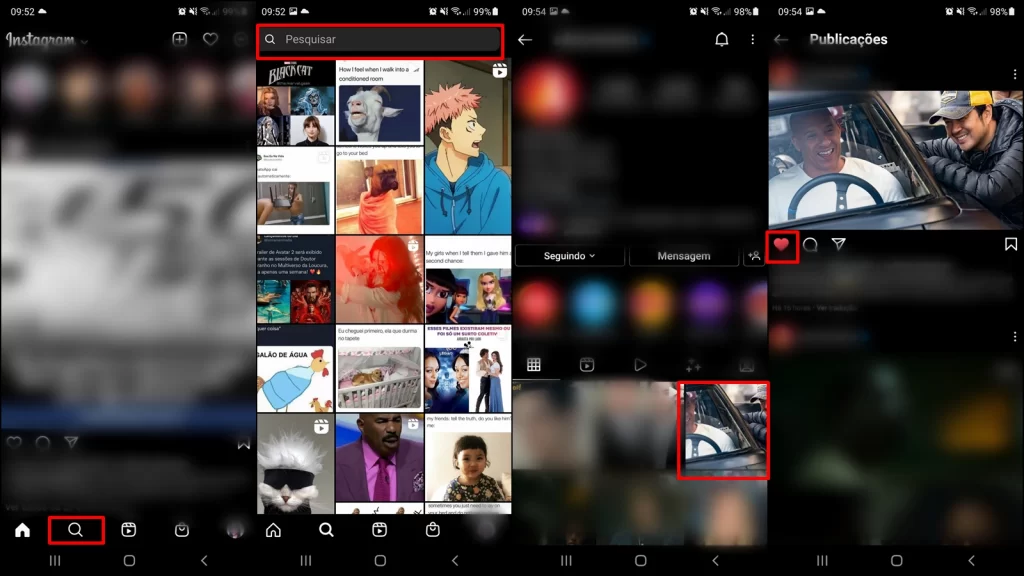The image size is (1024, 576).
Task: Open the dog in orange towel thumbnail
Action: coord(379,191)
